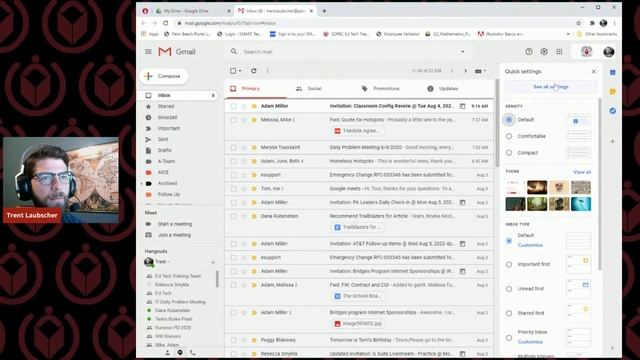This screenshot has width=640, height=360.
Task: Open the Hangouts phone calls tab icon
Action: (x=193, y=353)
